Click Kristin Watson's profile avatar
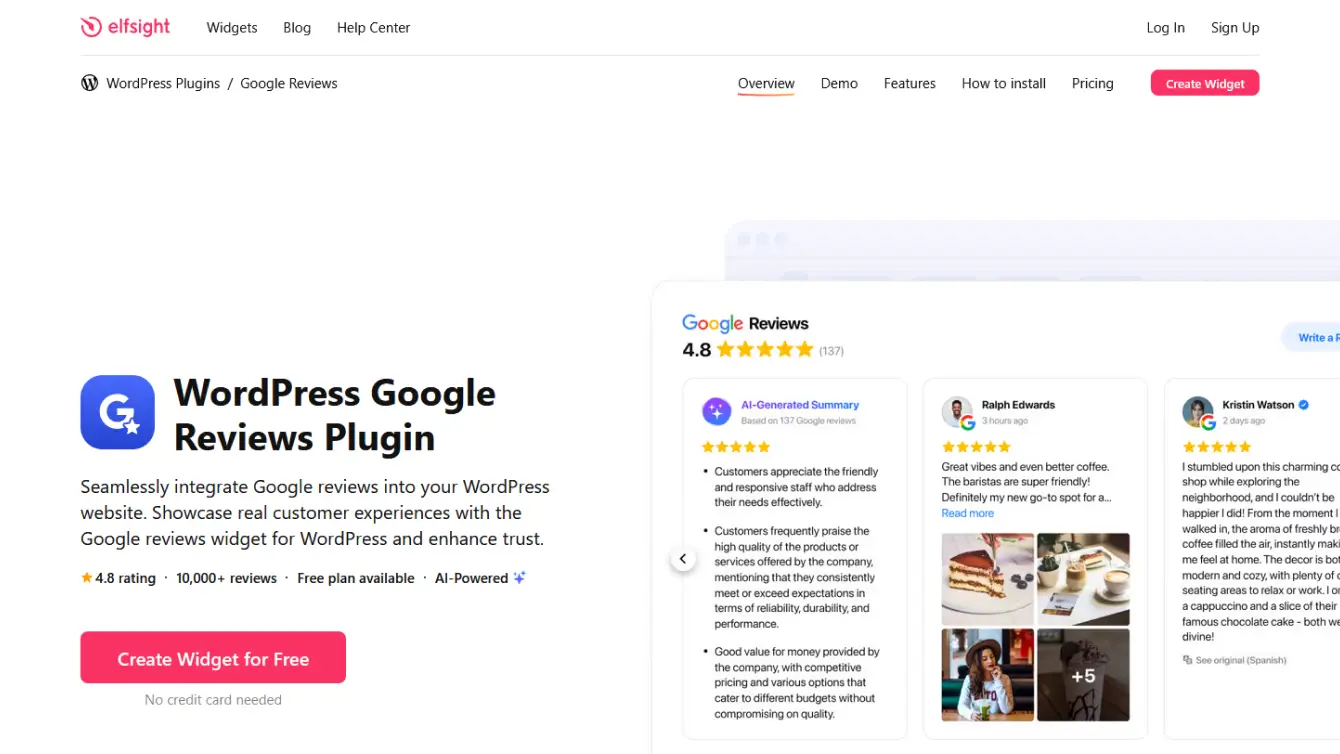This screenshot has width=1340, height=754. pos(1197,411)
